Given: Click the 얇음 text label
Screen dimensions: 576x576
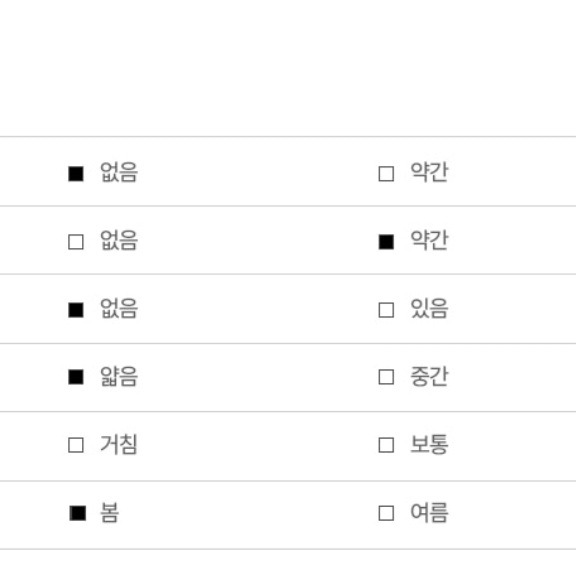Looking at the screenshot, I should tap(119, 377).
